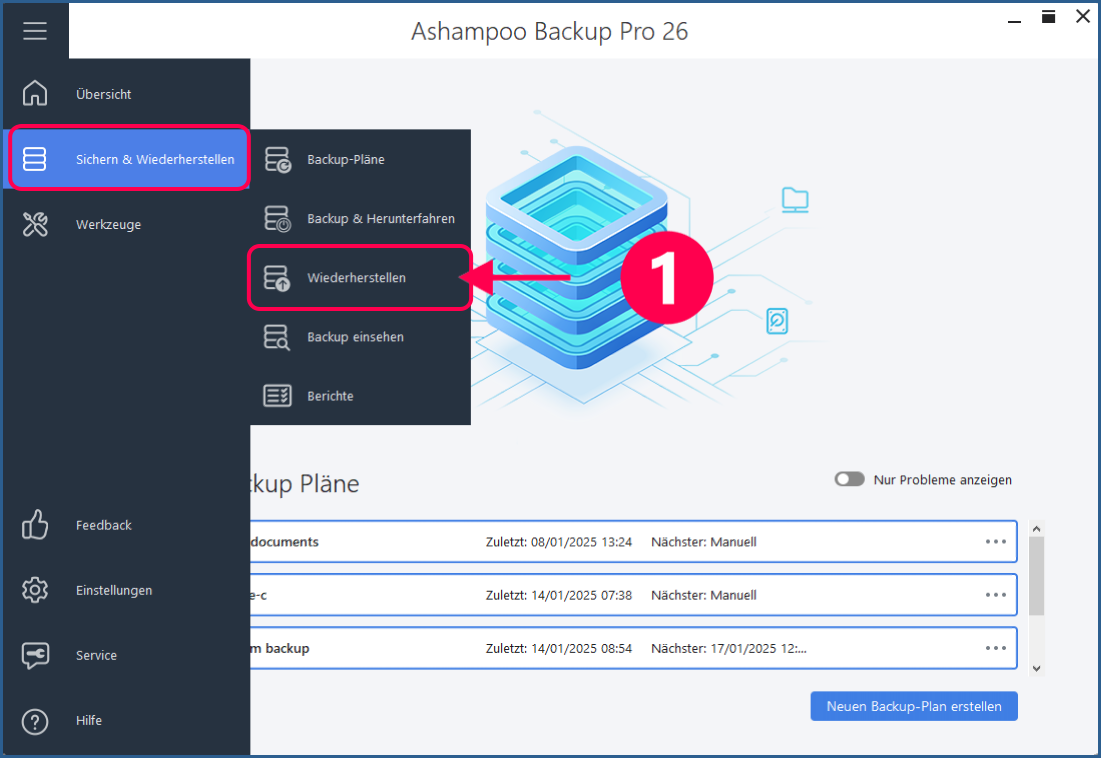Toggle Nur Probleme anzeigen switch
Viewport: 1101px width, 758px height.
coord(849,479)
